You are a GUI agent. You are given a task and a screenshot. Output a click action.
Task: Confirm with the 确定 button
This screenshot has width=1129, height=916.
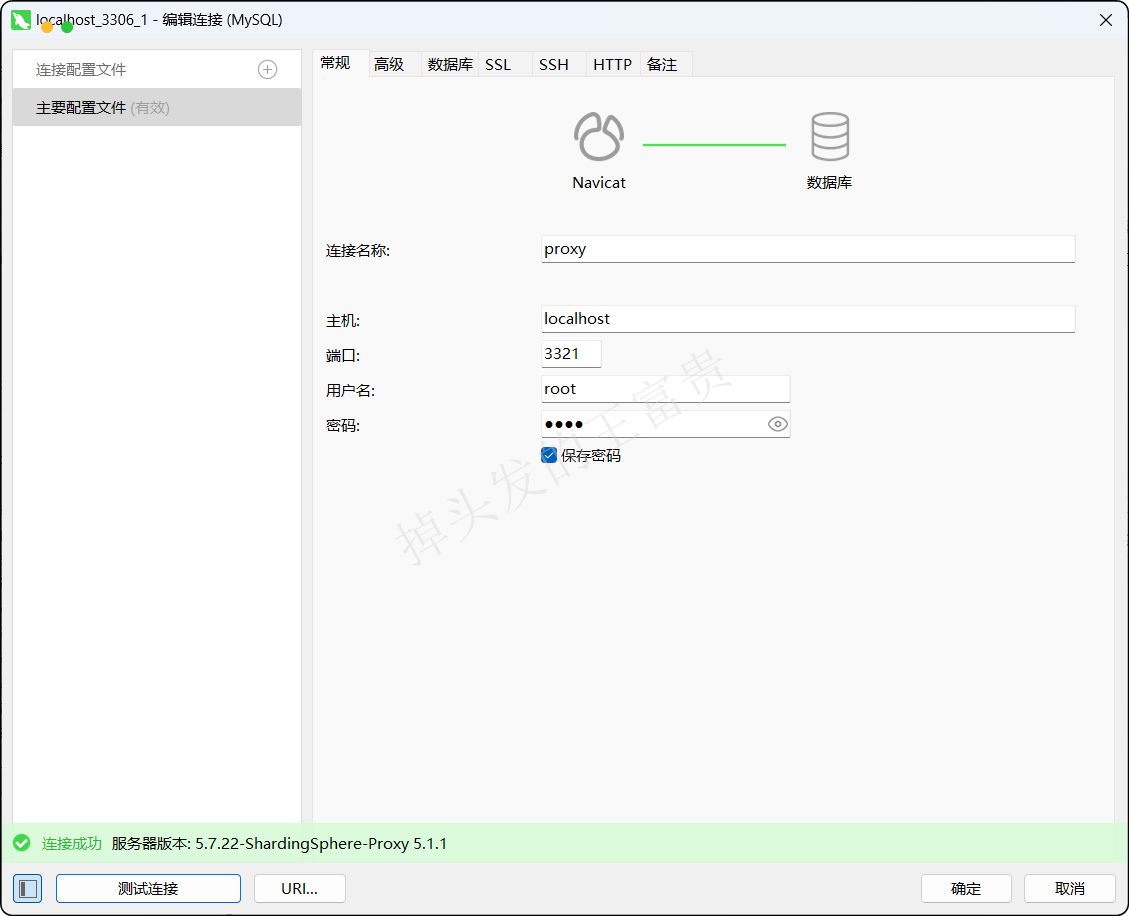coord(966,889)
